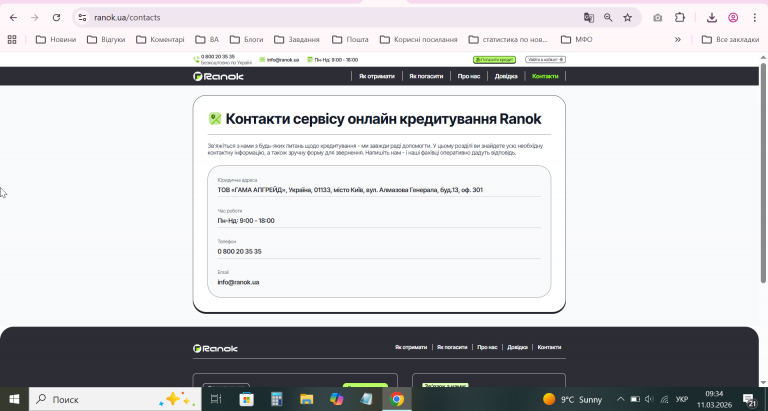Click the info@ranok.ua email in top strip
Screen dimensions: 768x411
point(283,60)
